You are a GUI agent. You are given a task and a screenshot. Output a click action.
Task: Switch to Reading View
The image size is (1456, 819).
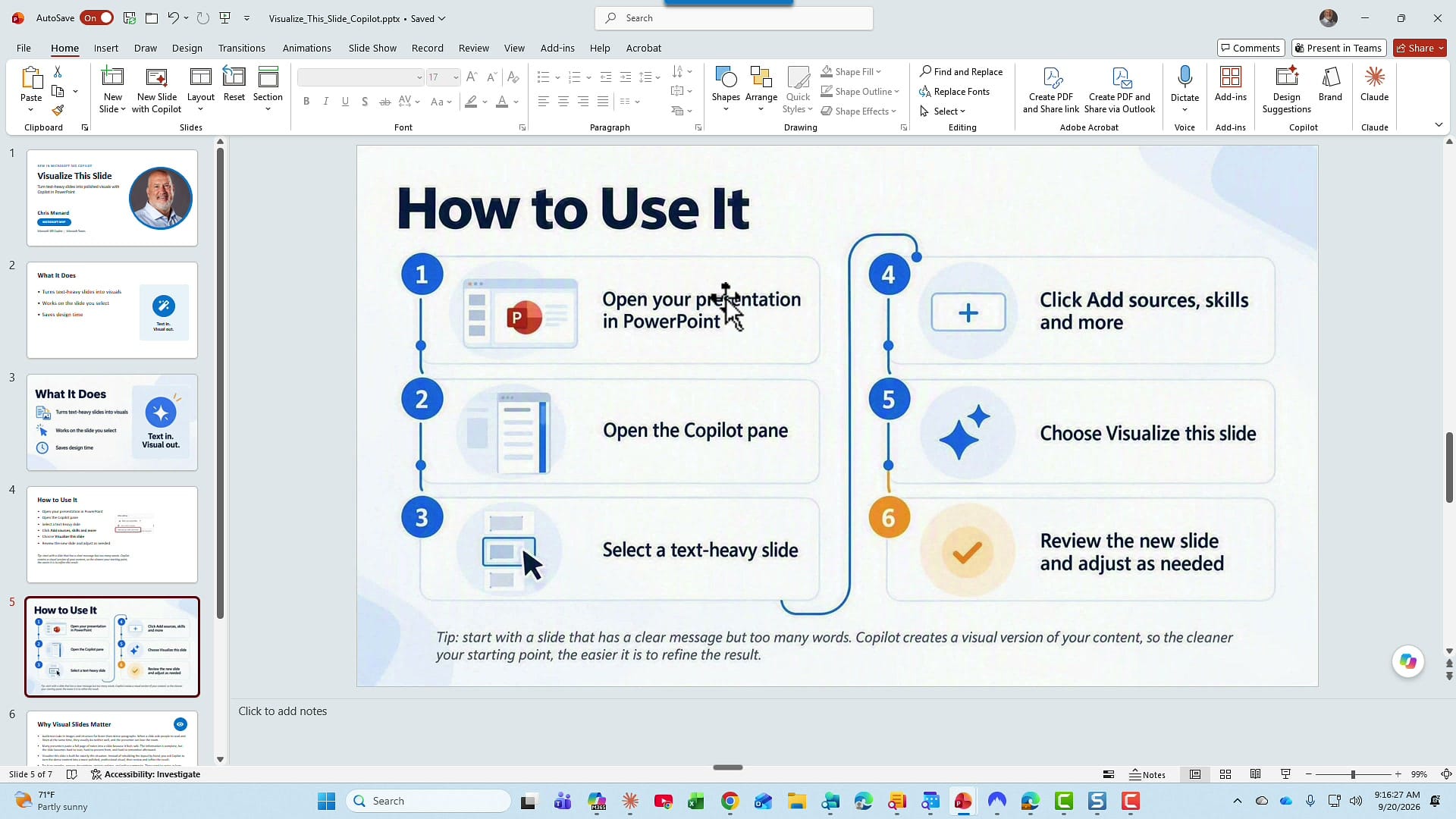tap(1255, 774)
